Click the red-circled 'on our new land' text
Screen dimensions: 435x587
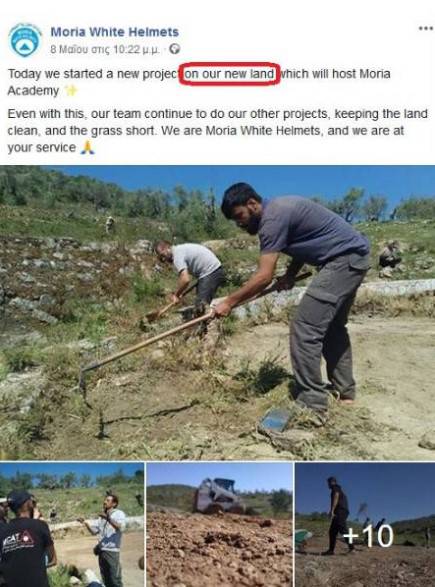coord(229,74)
